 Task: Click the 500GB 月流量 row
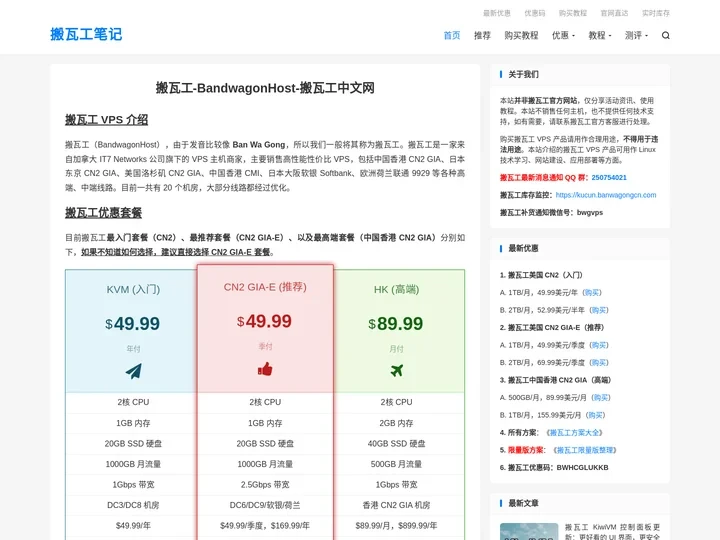click(396, 464)
